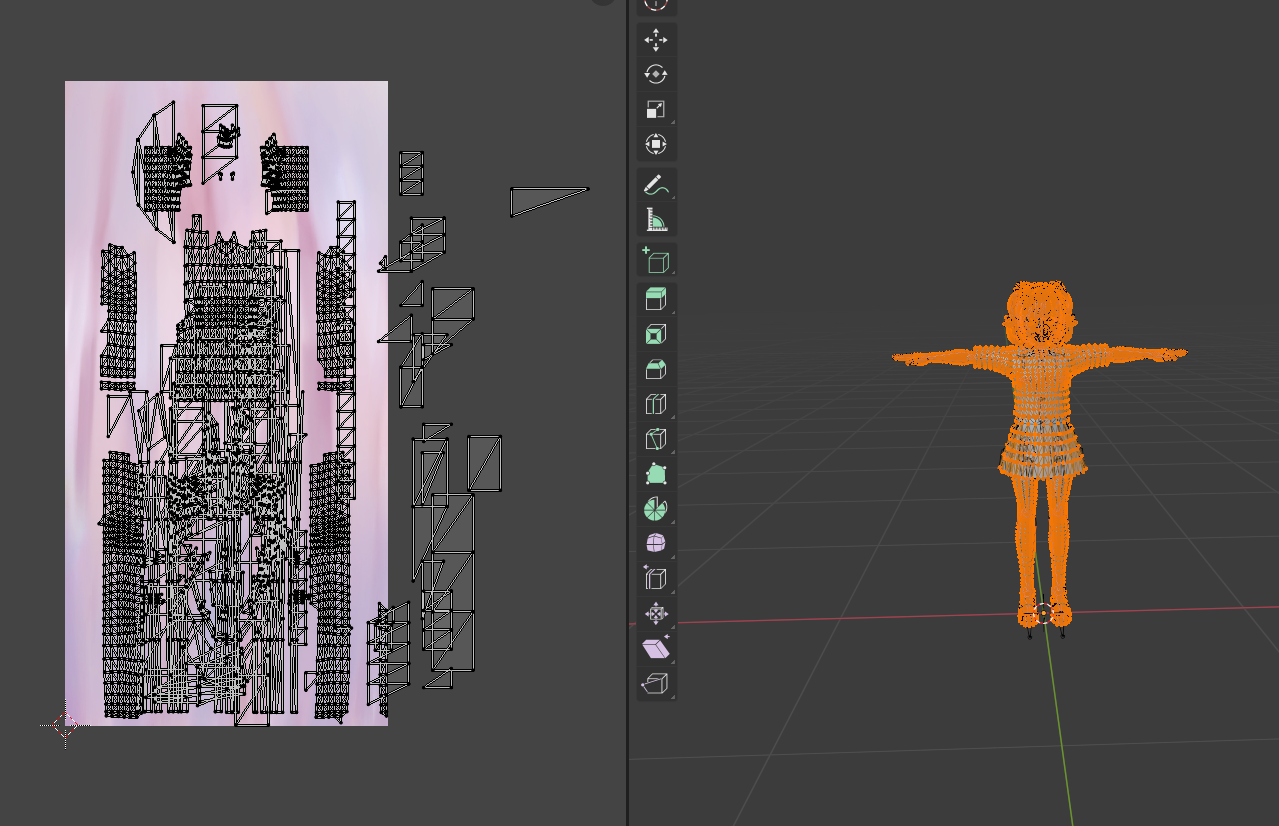Select the Measure ruler tool
Viewport: 1279px width, 826px height.
[x=656, y=220]
